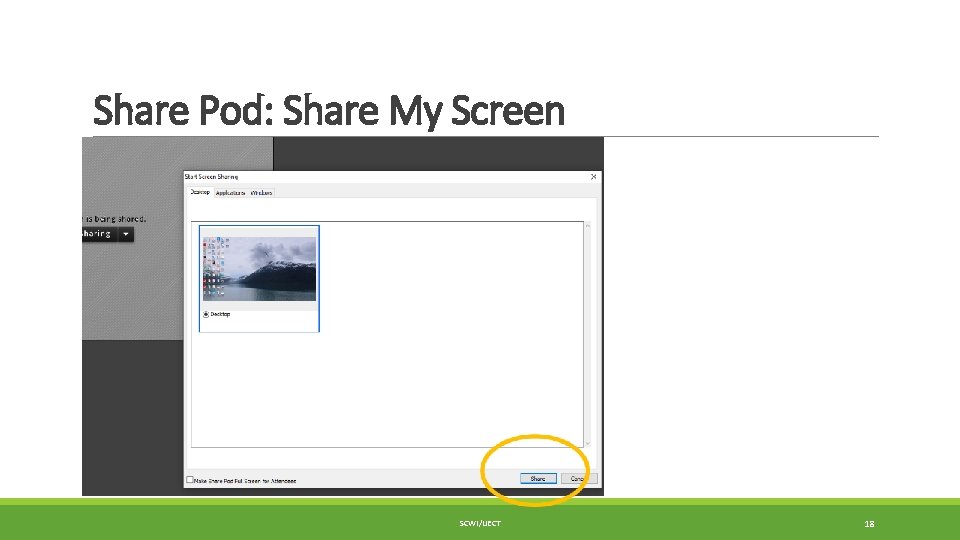Viewport: 960px width, 540px height.
Task: Open the Windows tab
Action: (x=261, y=193)
